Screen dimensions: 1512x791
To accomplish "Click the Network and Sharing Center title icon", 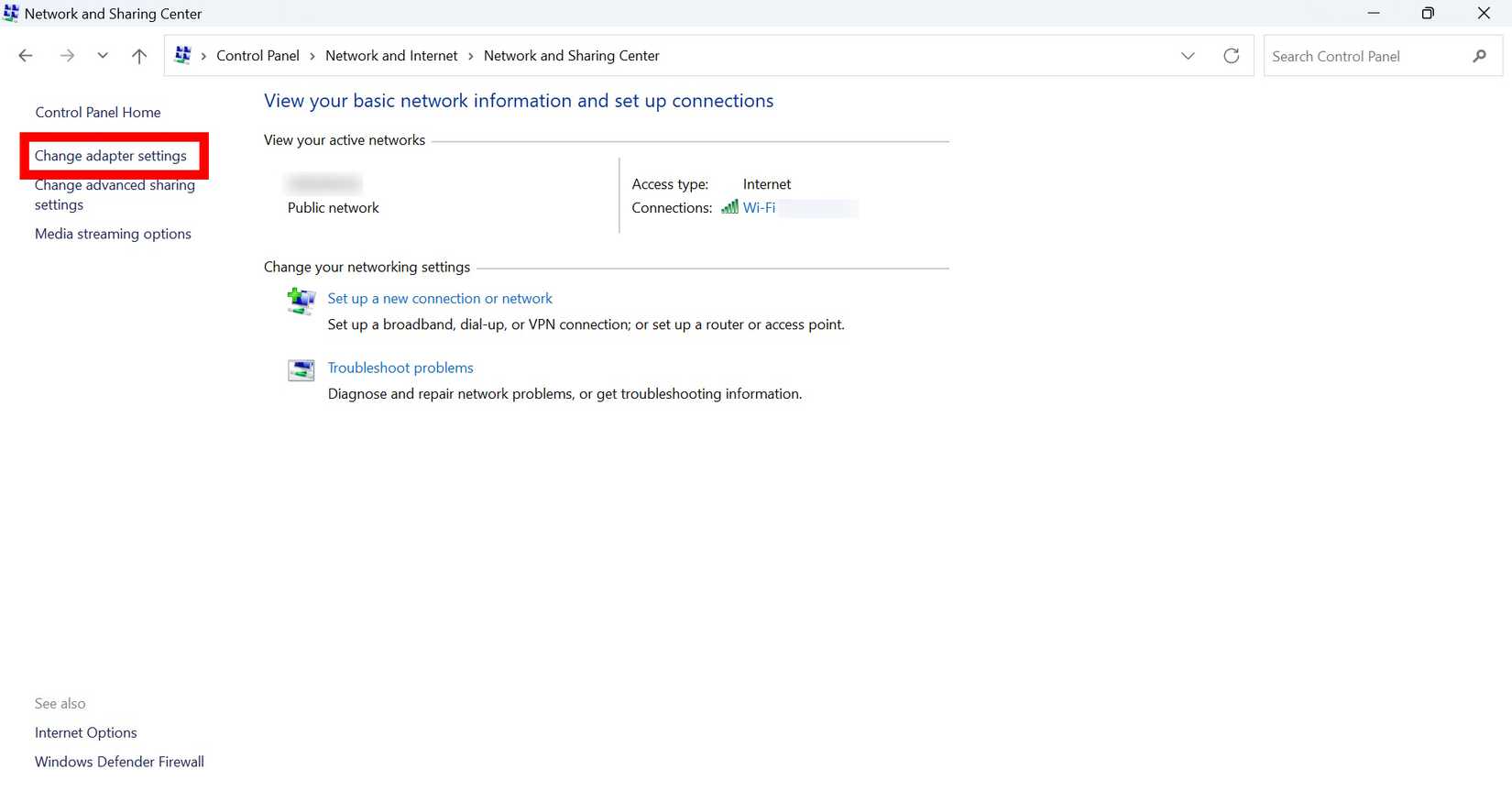I will (x=11, y=14).
